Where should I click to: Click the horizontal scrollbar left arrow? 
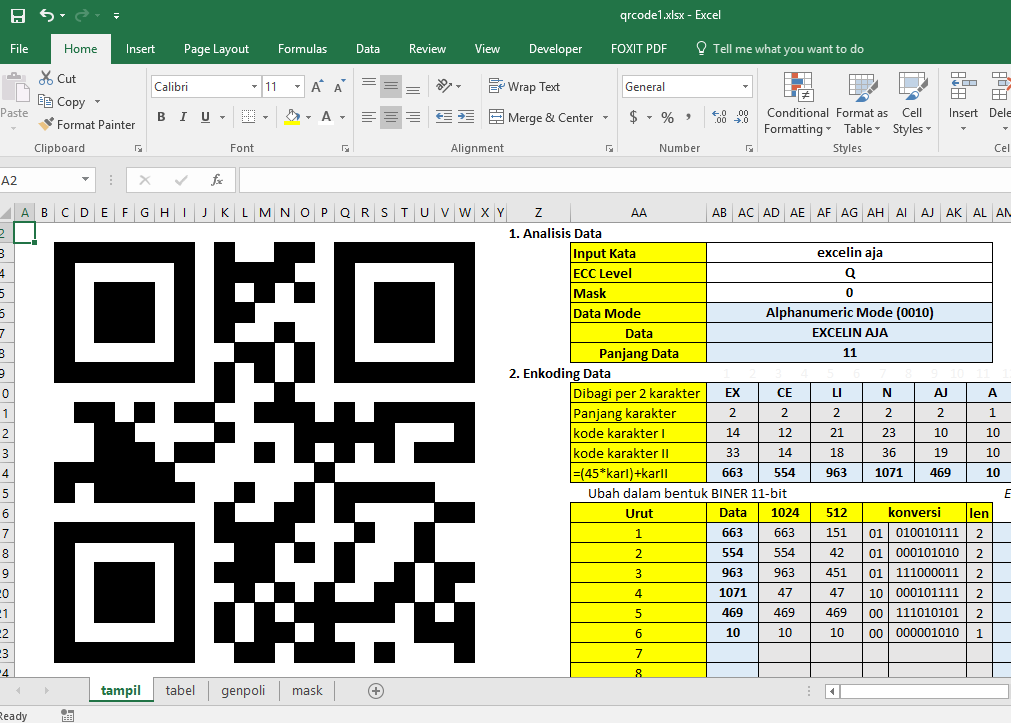point(832,691)
